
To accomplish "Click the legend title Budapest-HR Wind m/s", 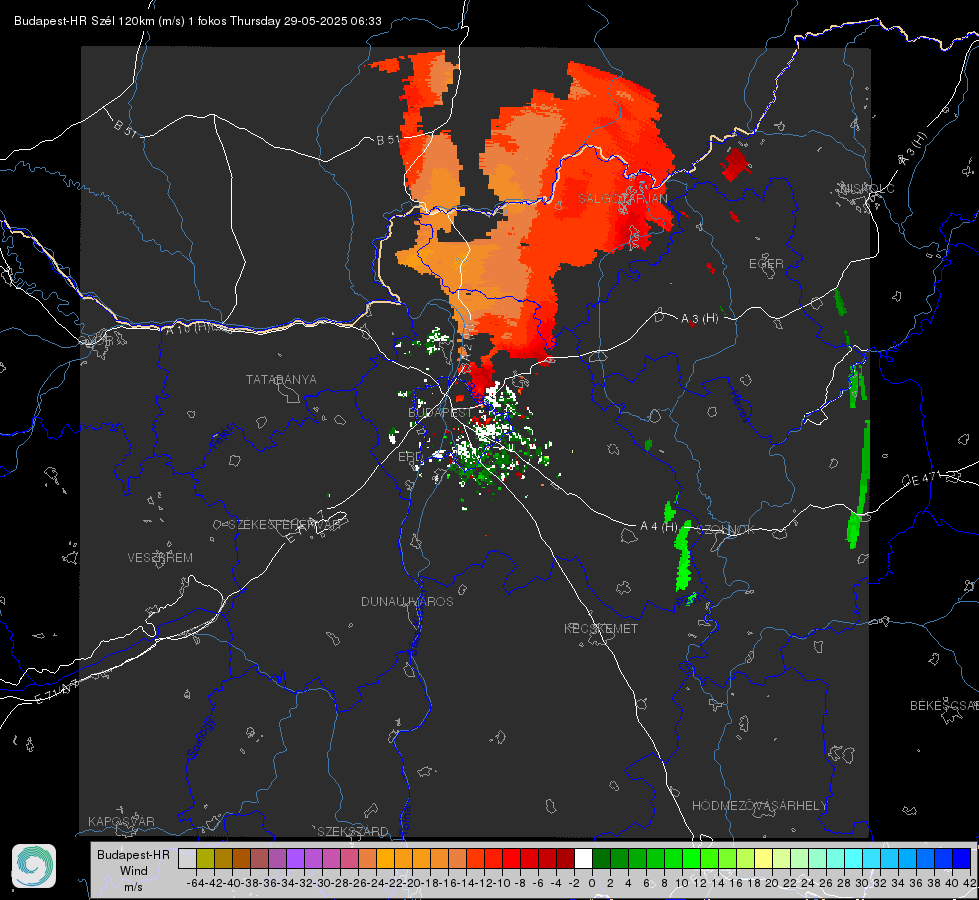I will tap(134, 871).
